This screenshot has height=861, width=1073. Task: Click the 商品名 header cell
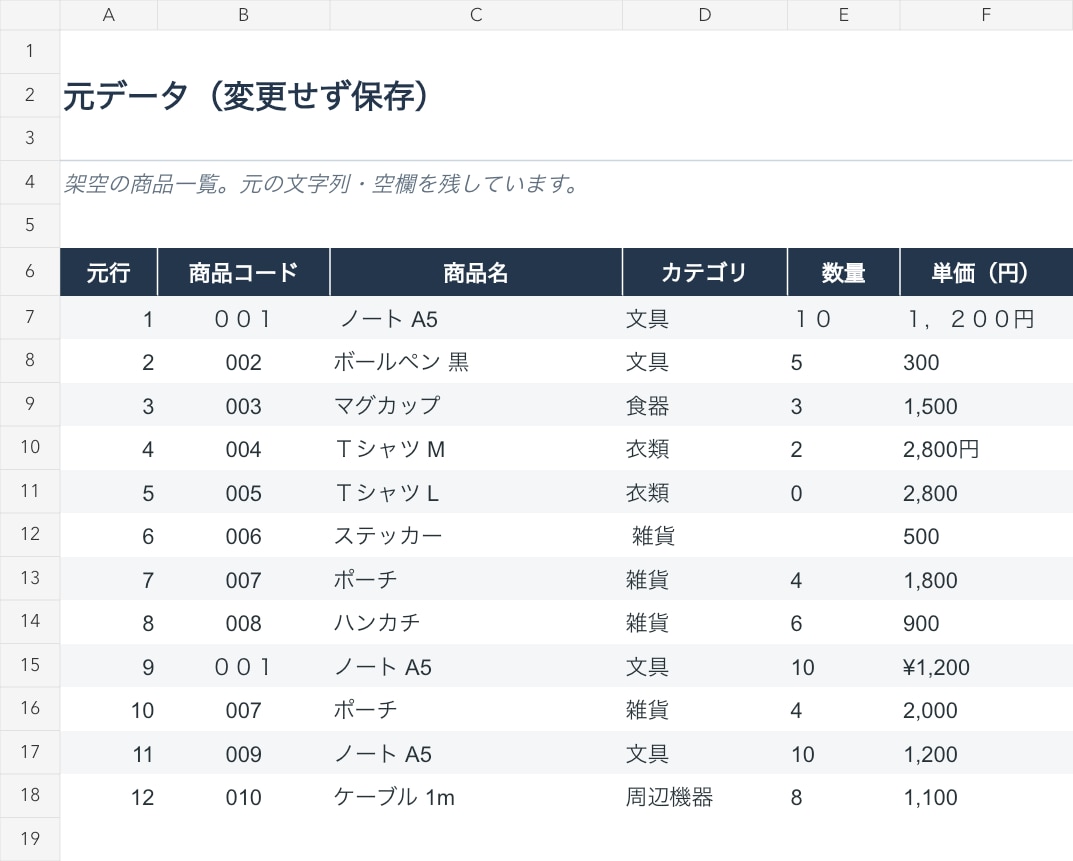[476, 272]
